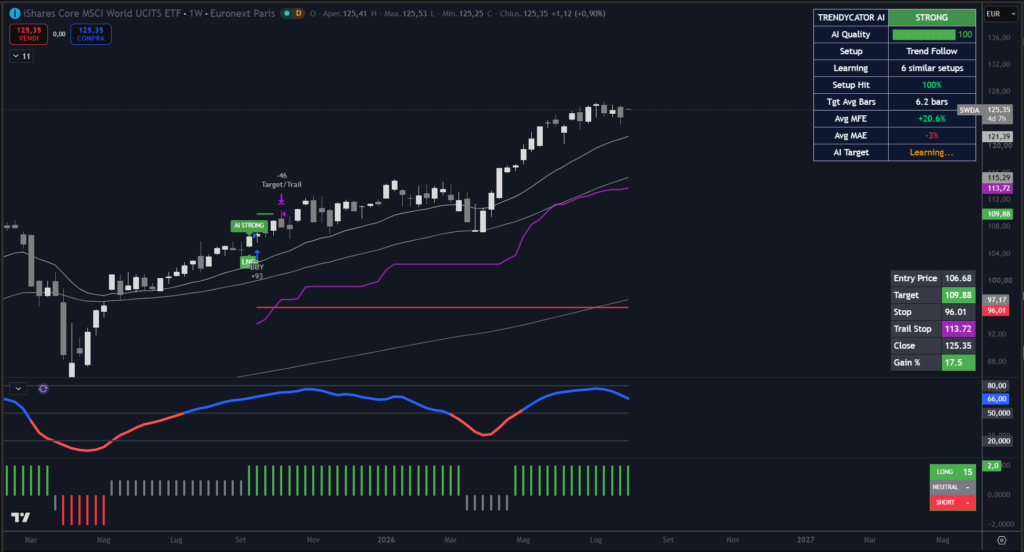1024x552 pixels.
Task: Click the green market status dot
Action: (287, 13)
